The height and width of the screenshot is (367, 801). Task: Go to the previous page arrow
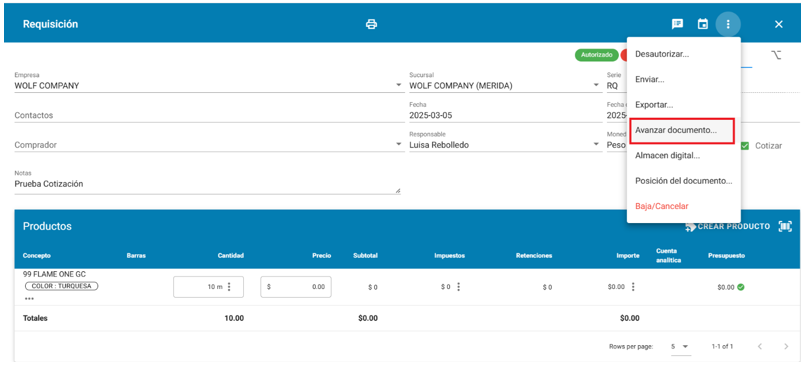(760, 347)
